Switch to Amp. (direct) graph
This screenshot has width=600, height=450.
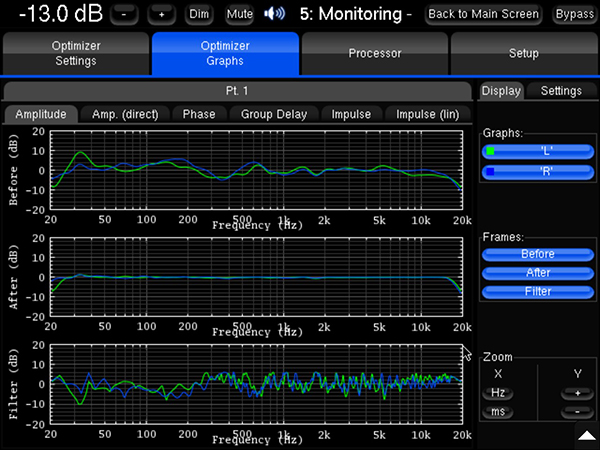[x=125, y=114]
